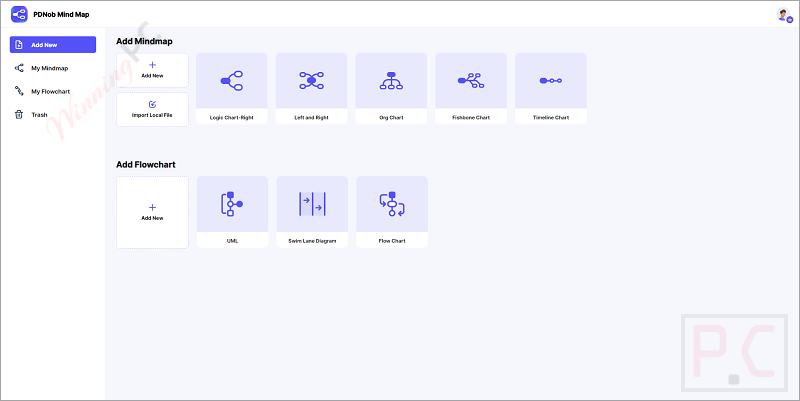Open the Flow Chart template icon
The image size is (800, 401).
tap(391, 204)
